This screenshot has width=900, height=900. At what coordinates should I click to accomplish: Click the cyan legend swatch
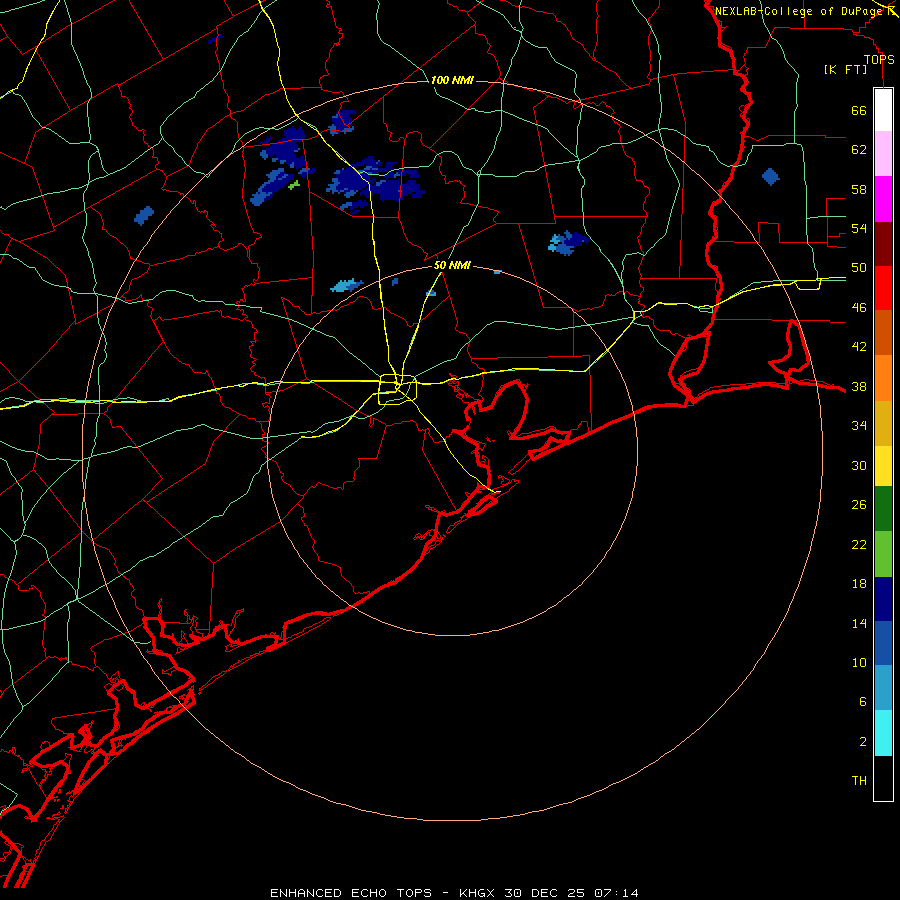click(x=883, y=733)
